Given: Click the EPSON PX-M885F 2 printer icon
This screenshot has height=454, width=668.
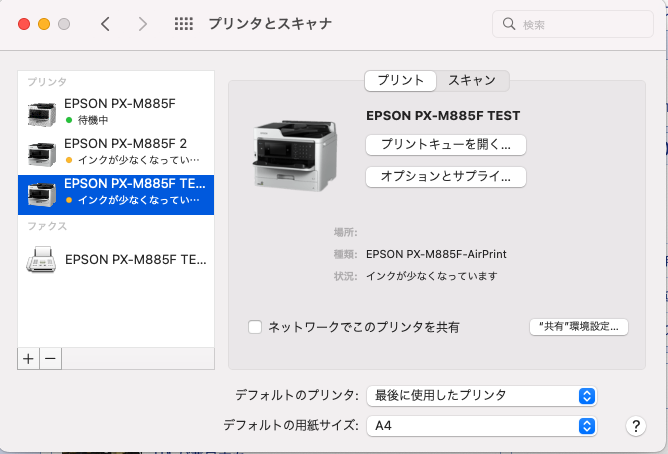Looking at the screenshot, I should click(x=41, y=154).
